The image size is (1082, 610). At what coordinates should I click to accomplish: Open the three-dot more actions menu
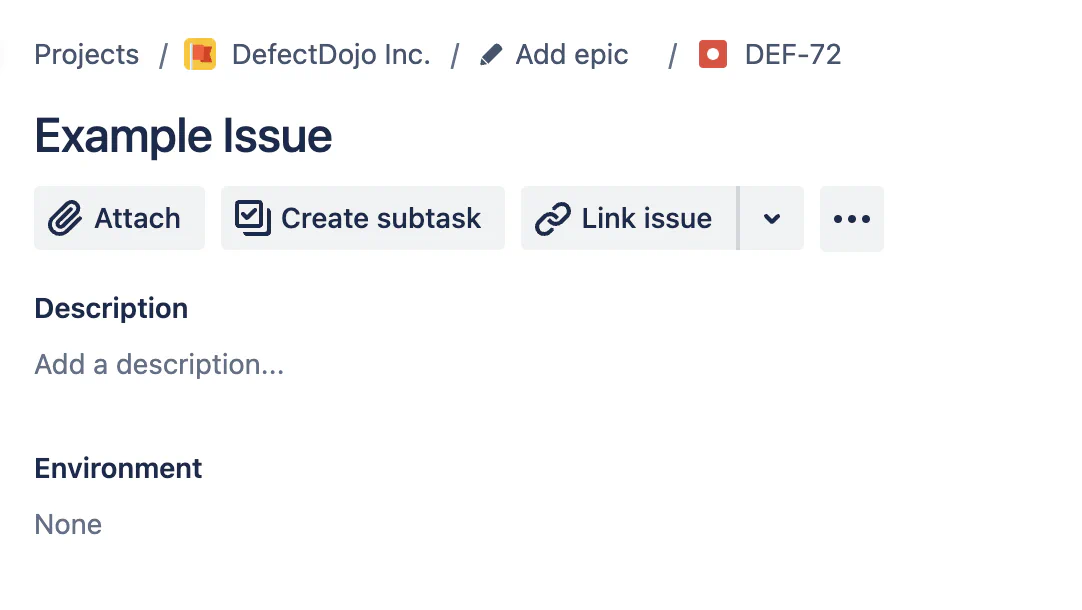[852, 218]
